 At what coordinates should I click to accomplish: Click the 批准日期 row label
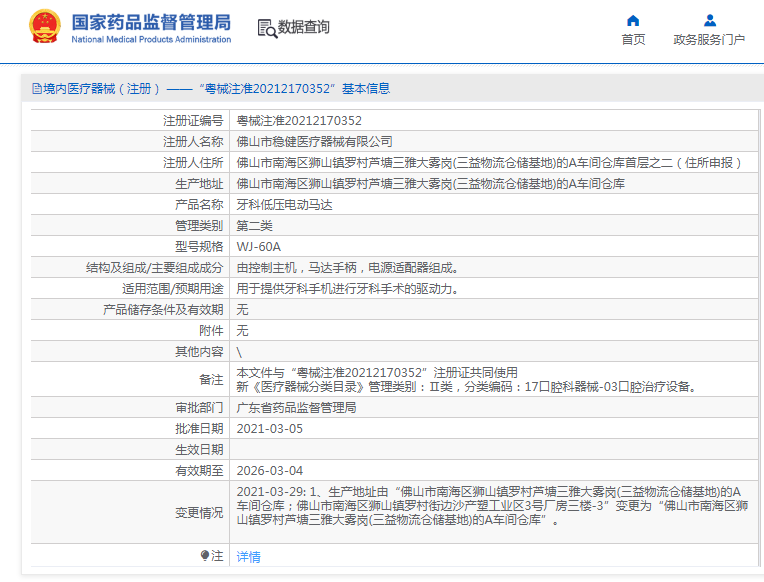tap(199, 428)
